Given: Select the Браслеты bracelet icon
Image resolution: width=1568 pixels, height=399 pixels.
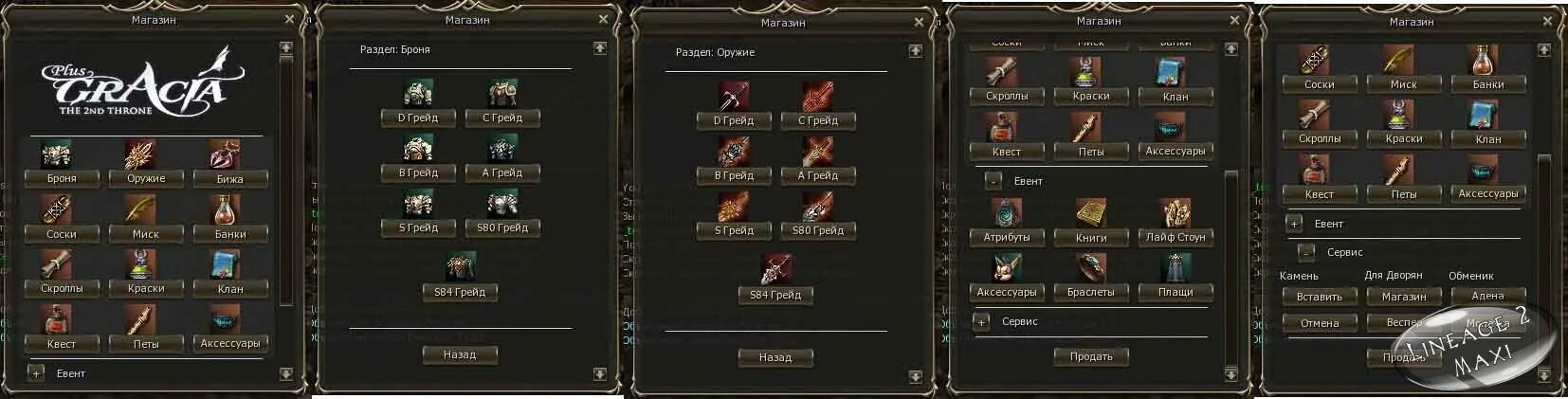Looking at the screenshot, I should pyautogui.click(x=1090, y=268).
